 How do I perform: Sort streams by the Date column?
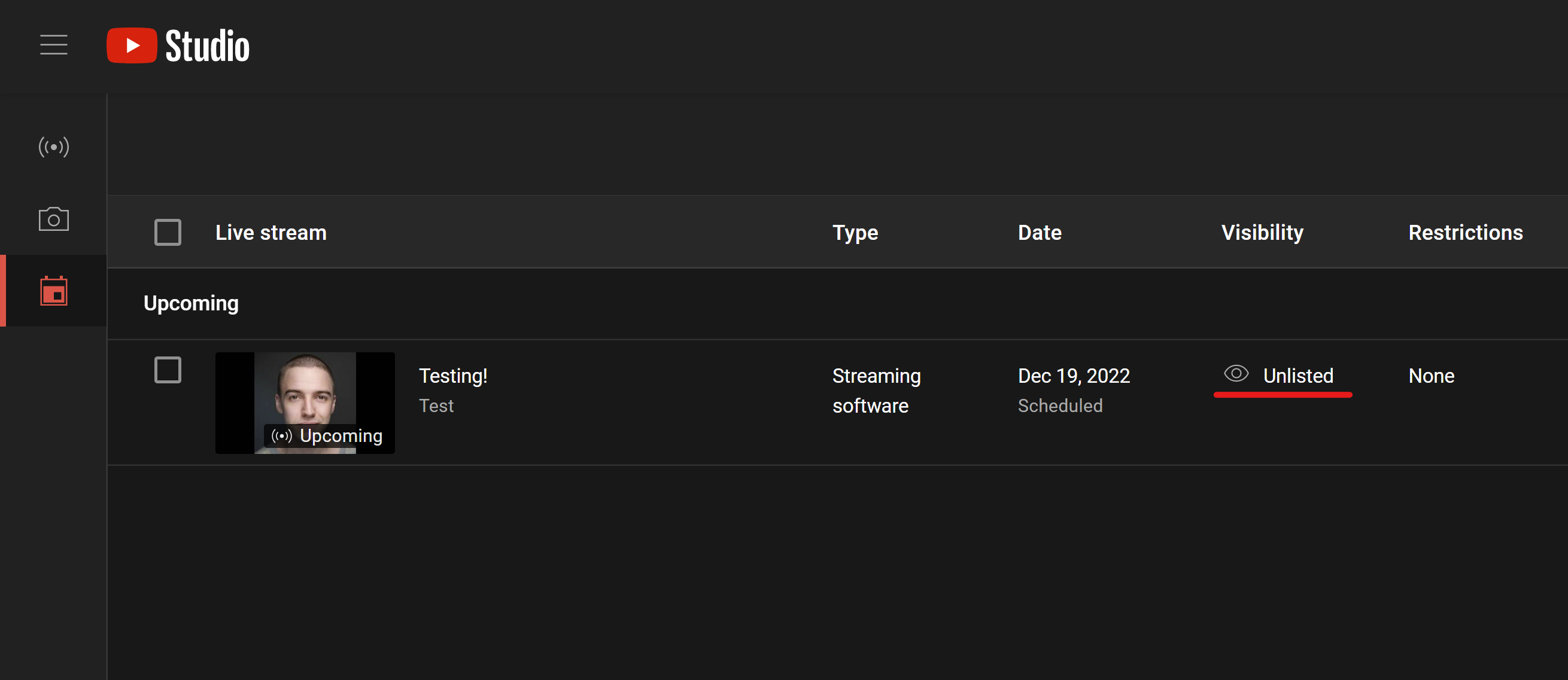(1039, 232)
